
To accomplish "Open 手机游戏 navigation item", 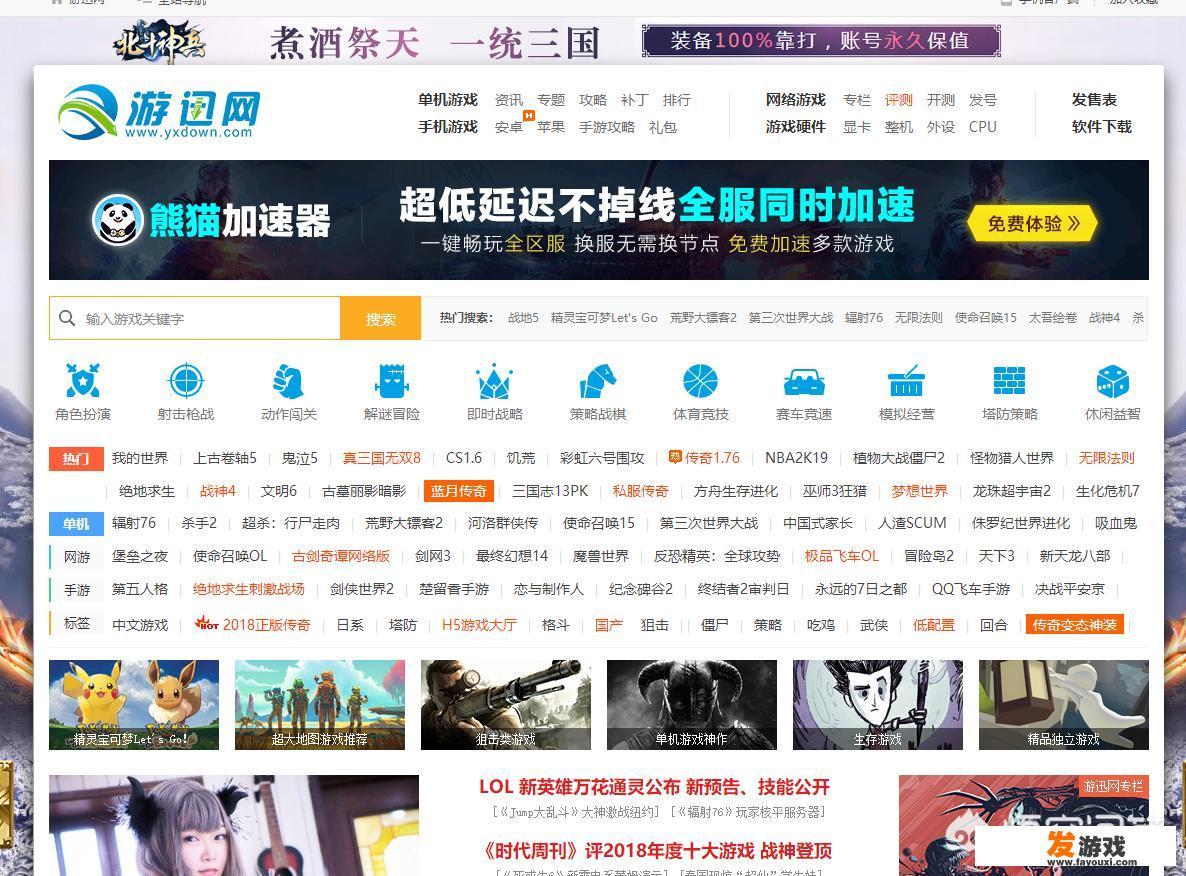I will coord(448,127).
